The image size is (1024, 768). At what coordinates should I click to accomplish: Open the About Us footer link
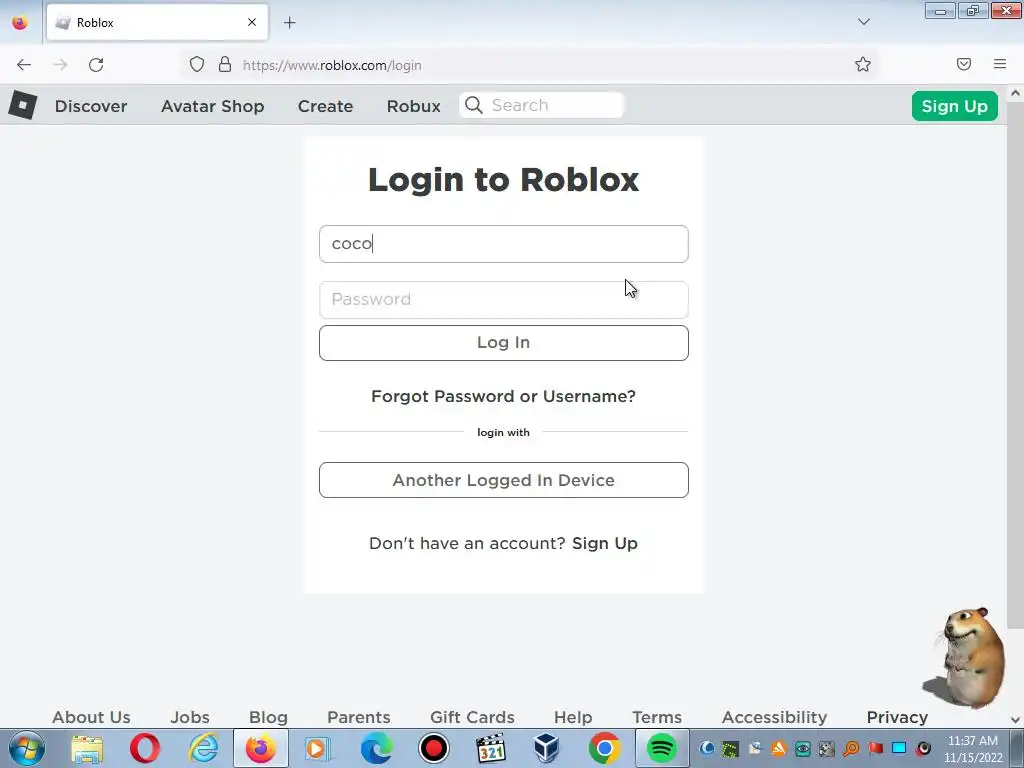click(x=91, y=717)
